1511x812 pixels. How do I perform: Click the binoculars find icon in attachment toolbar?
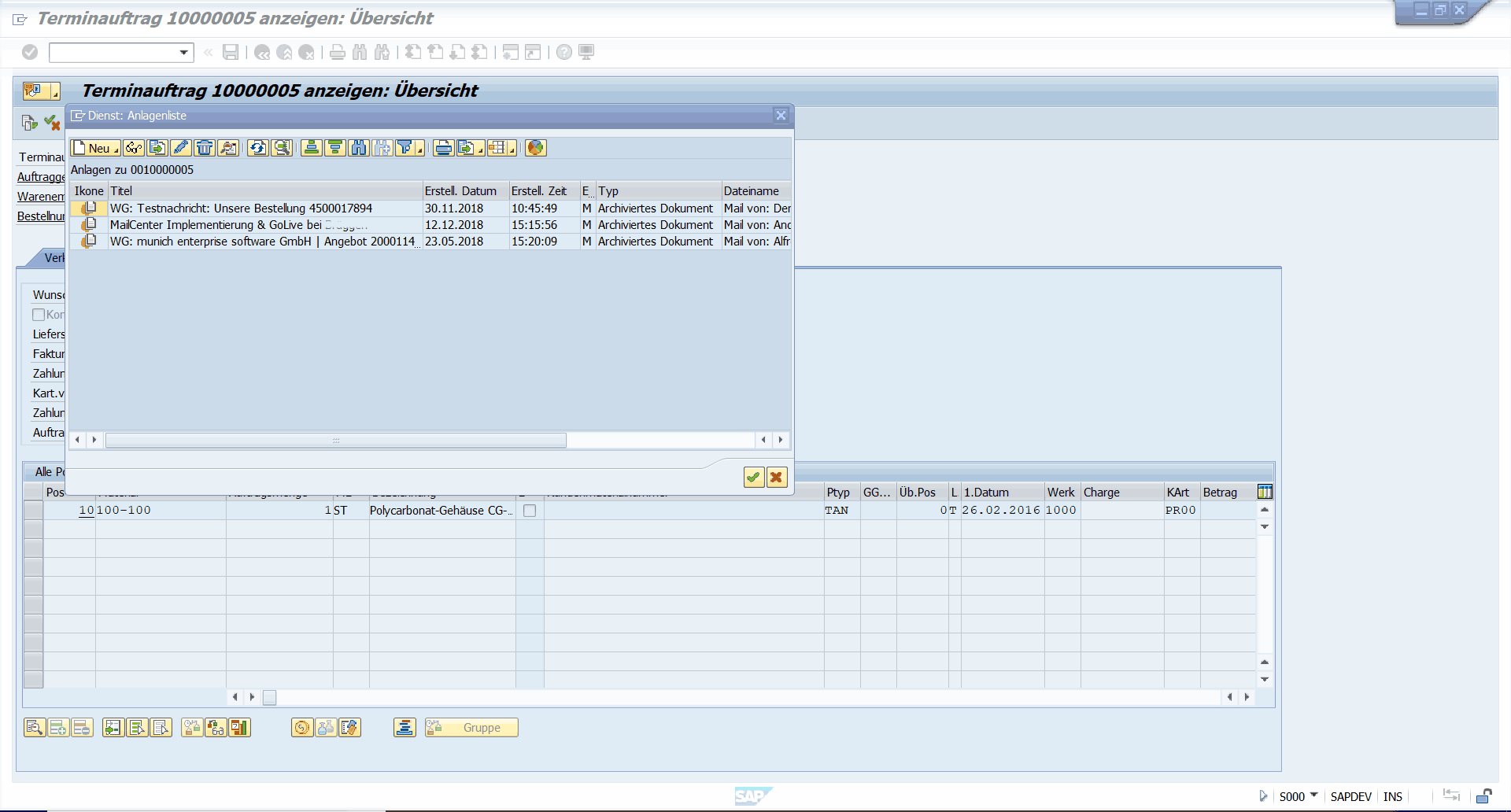359,148
